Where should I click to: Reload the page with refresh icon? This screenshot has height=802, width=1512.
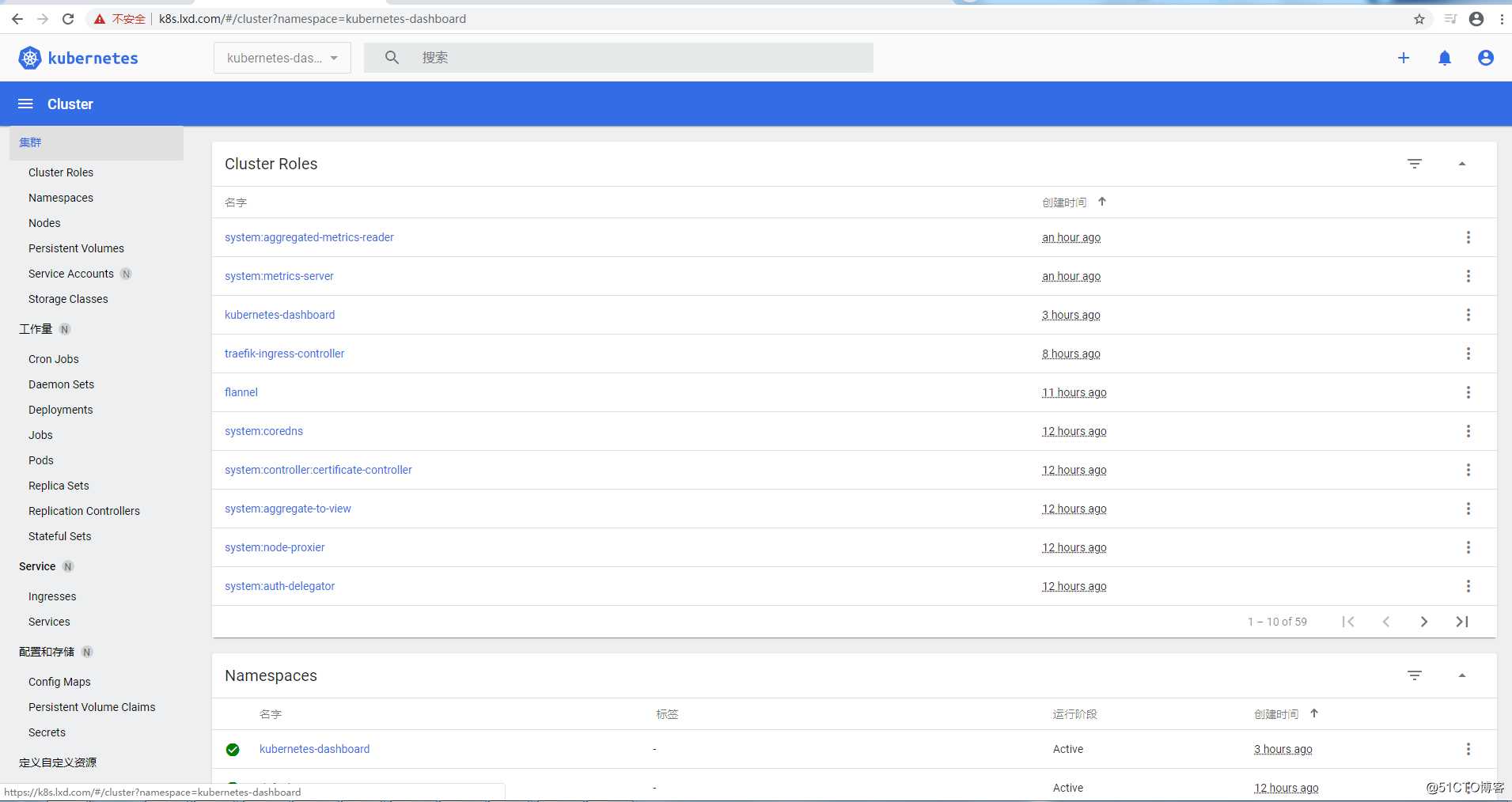[68, 19]
